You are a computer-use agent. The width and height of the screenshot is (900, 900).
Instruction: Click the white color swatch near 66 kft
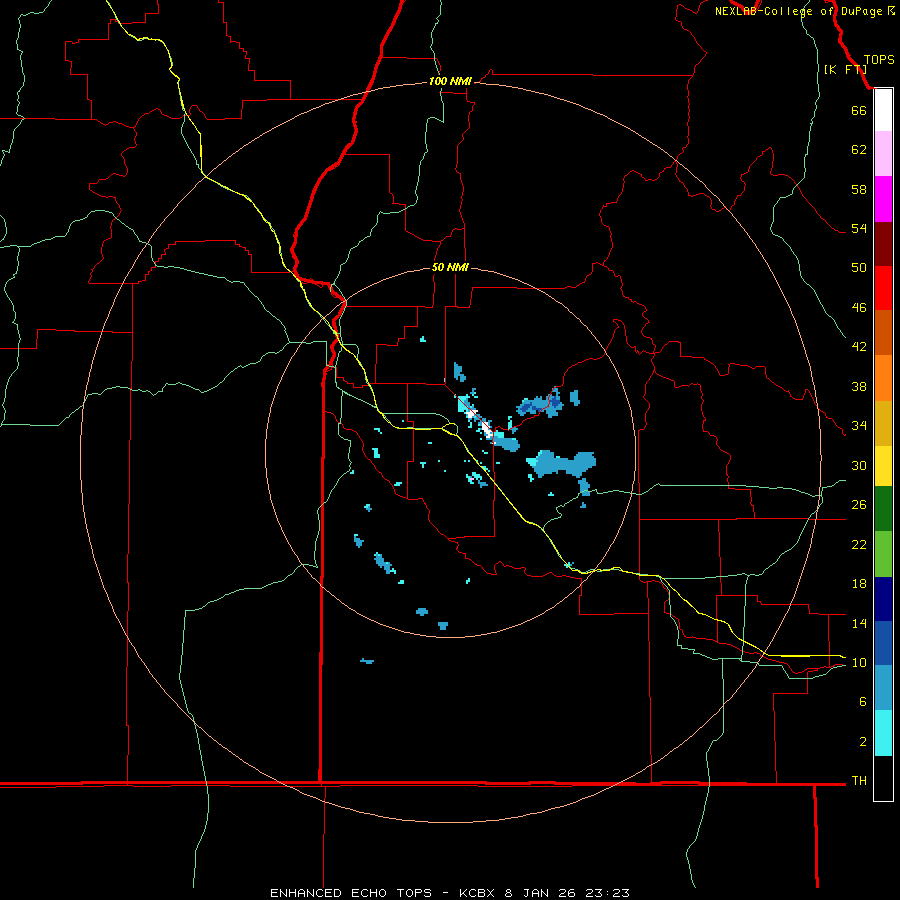(x=883, y=110)
